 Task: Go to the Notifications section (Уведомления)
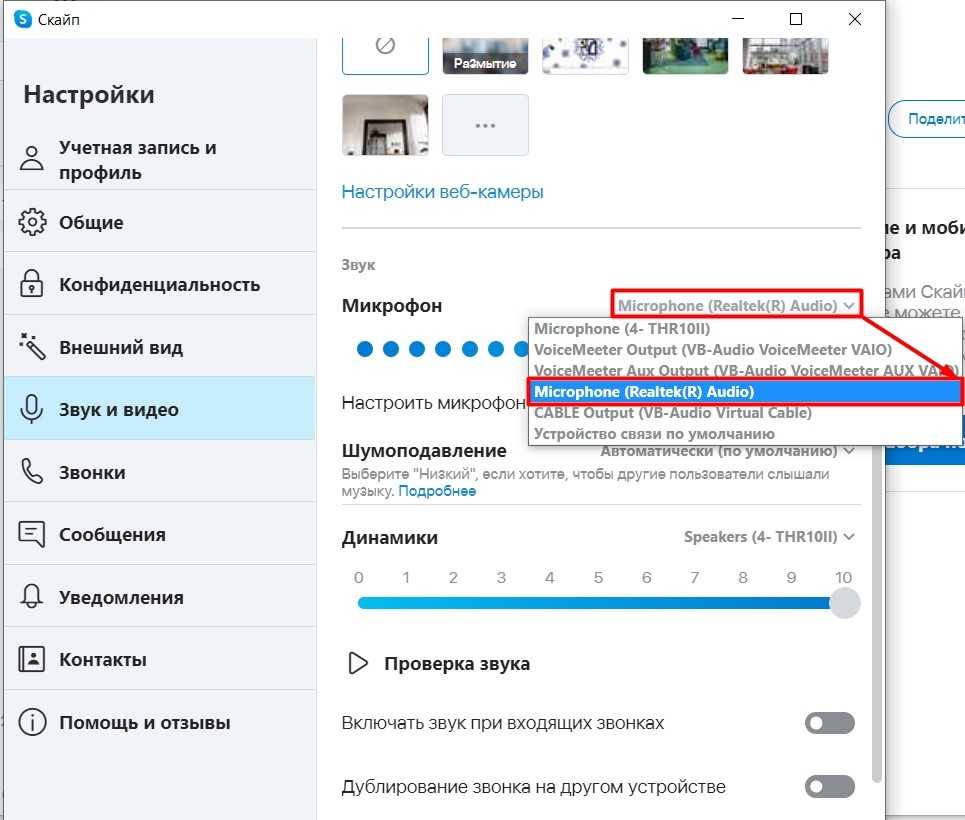click(x=160, y=597)
